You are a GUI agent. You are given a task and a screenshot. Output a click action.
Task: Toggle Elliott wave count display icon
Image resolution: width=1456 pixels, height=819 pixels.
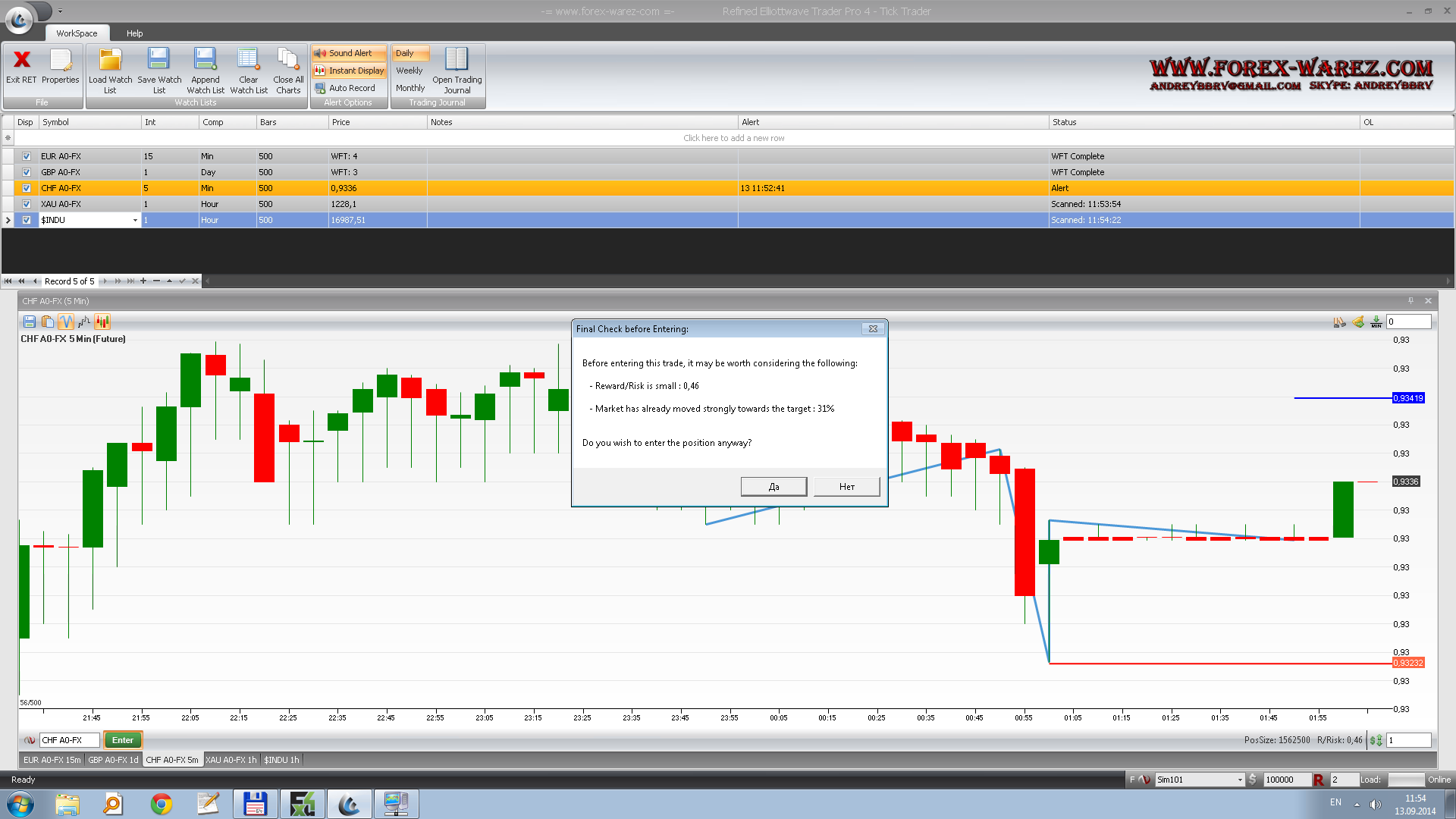66,322
